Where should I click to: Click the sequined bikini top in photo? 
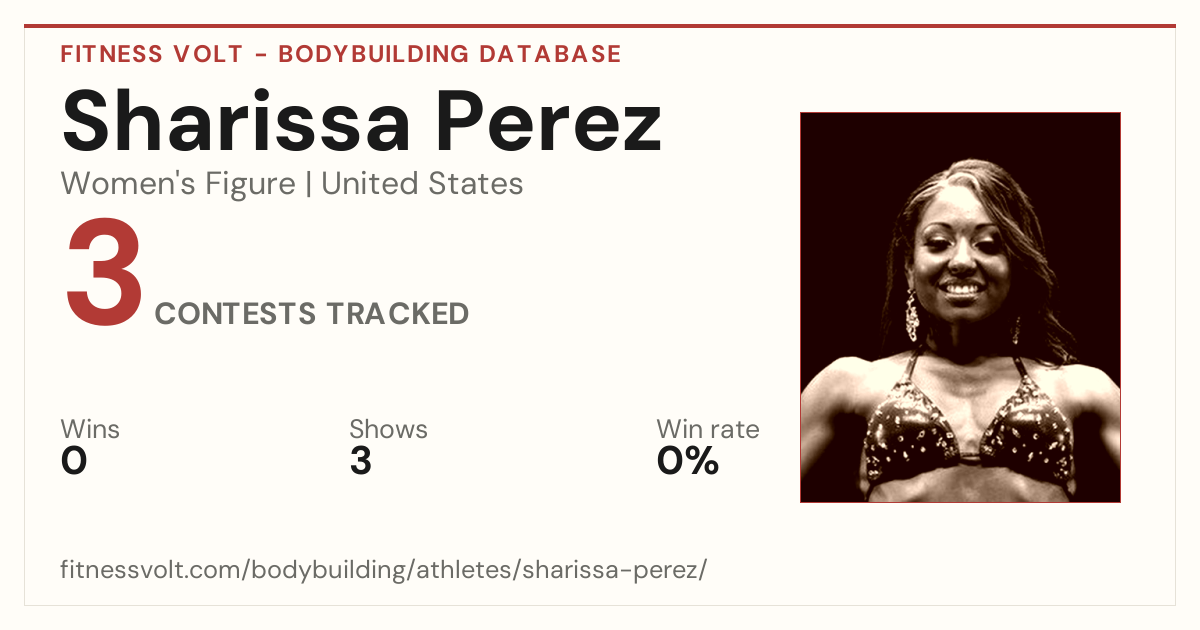(x=968, y=432)
